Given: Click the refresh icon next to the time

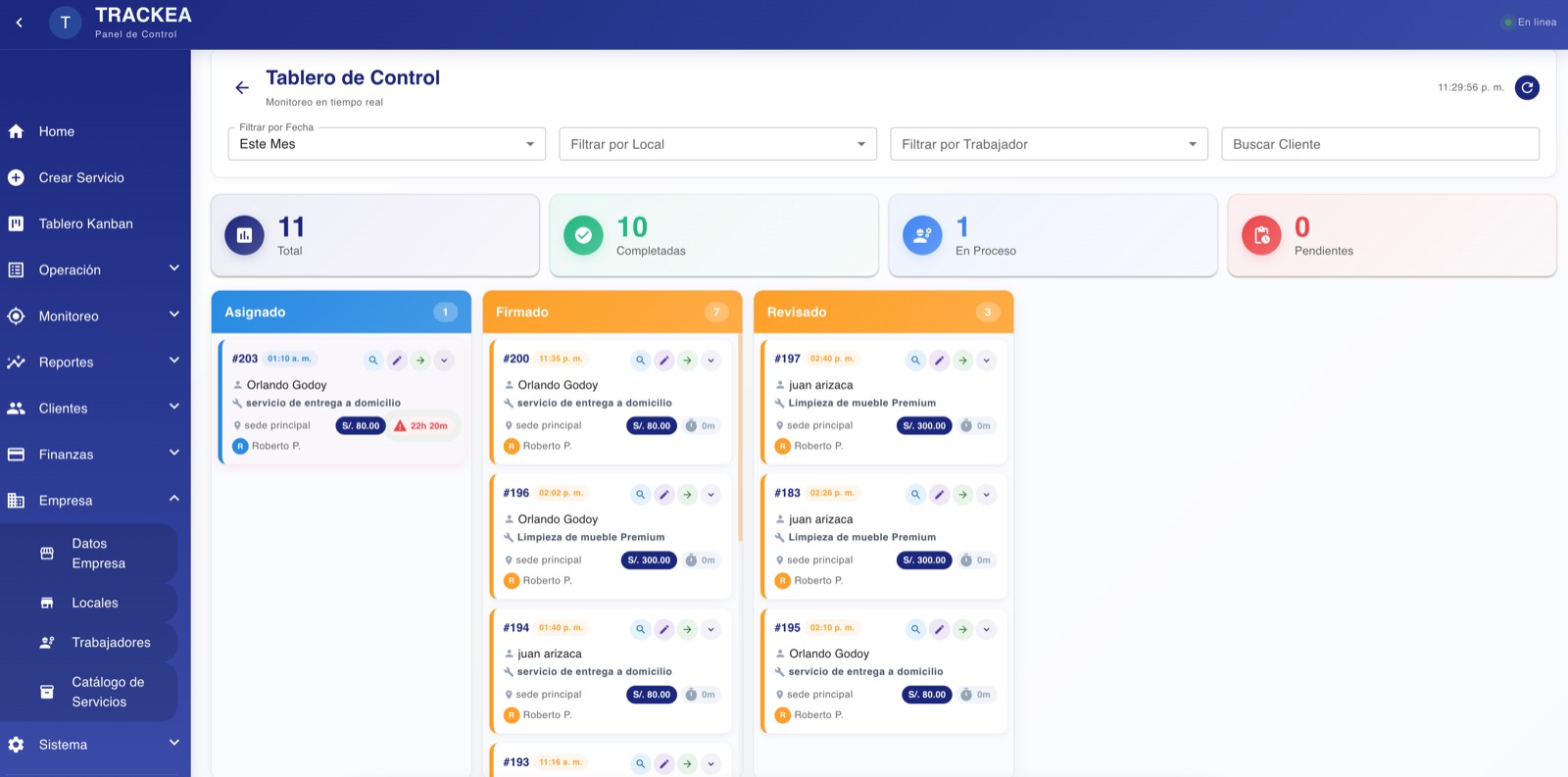Looking at the screenshot, I should (1527, 88).
